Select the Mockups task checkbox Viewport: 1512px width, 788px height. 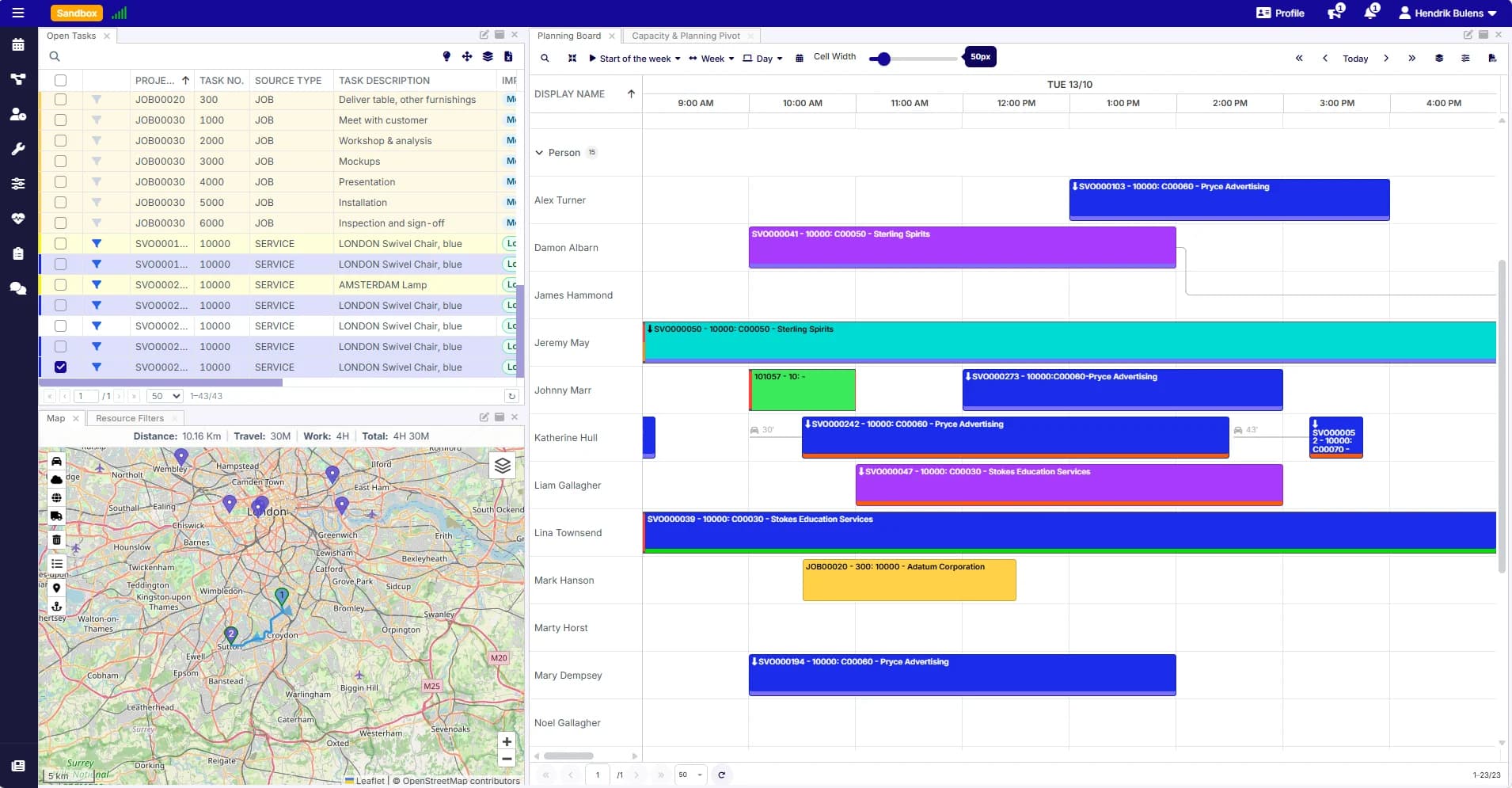(60, 162)
